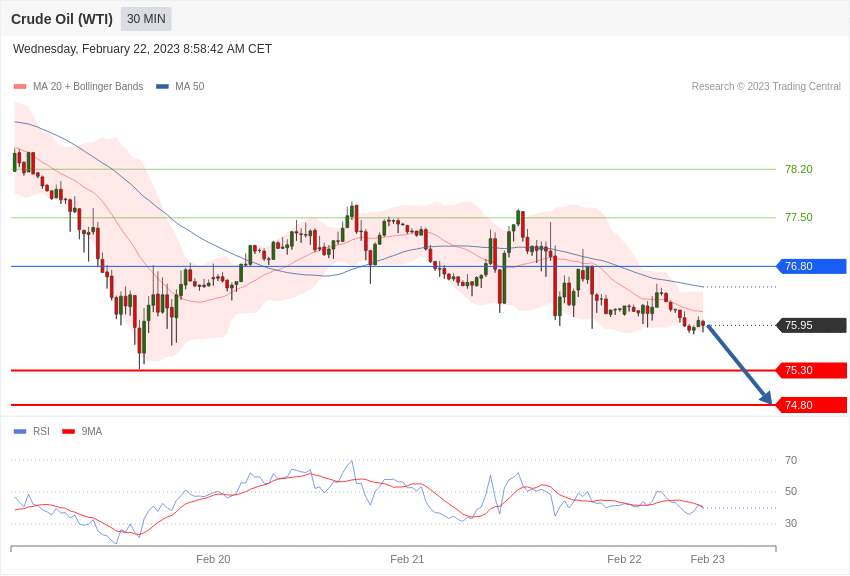This screenshot has height=576, width=850.
Task: Click the 75.30 resistance level label
Action: (800, 370)
